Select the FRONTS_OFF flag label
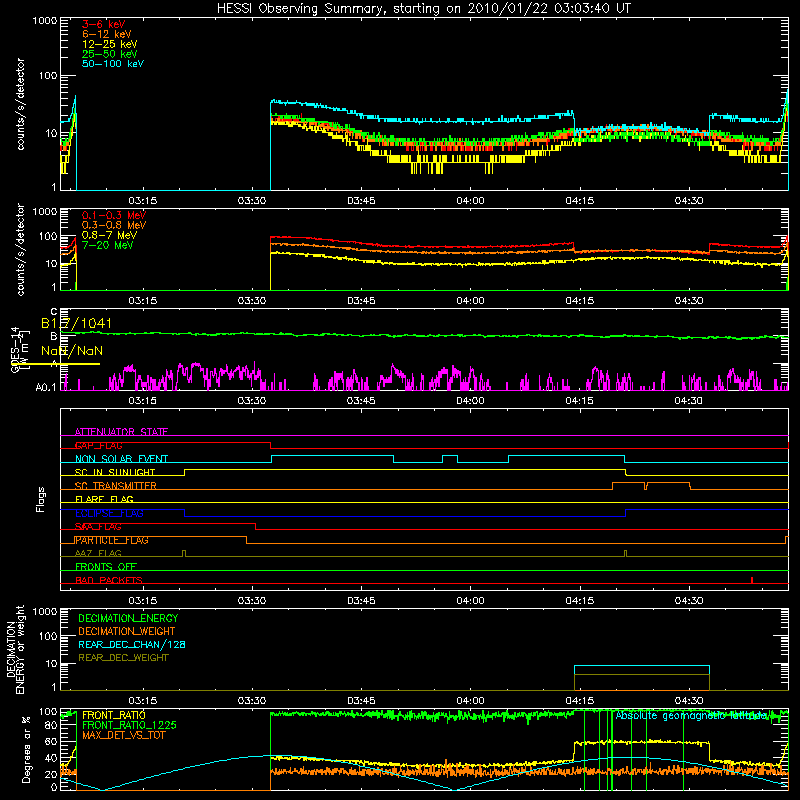The image size is (800, 800). coord(106,567)
